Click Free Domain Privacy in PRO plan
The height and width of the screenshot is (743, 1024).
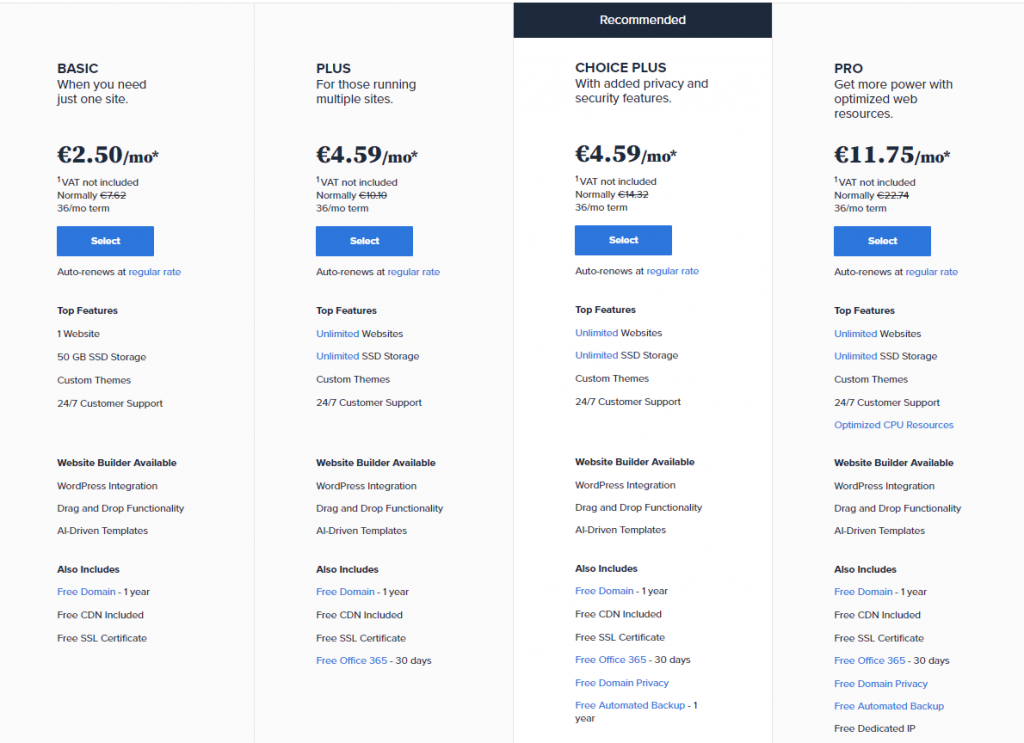point(881,684)
